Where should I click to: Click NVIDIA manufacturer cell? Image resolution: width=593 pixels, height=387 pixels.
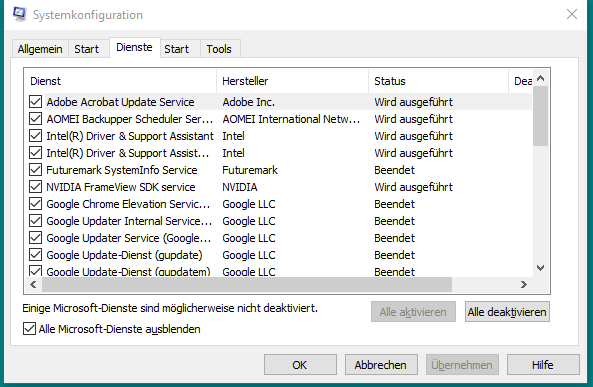[240, 187]
